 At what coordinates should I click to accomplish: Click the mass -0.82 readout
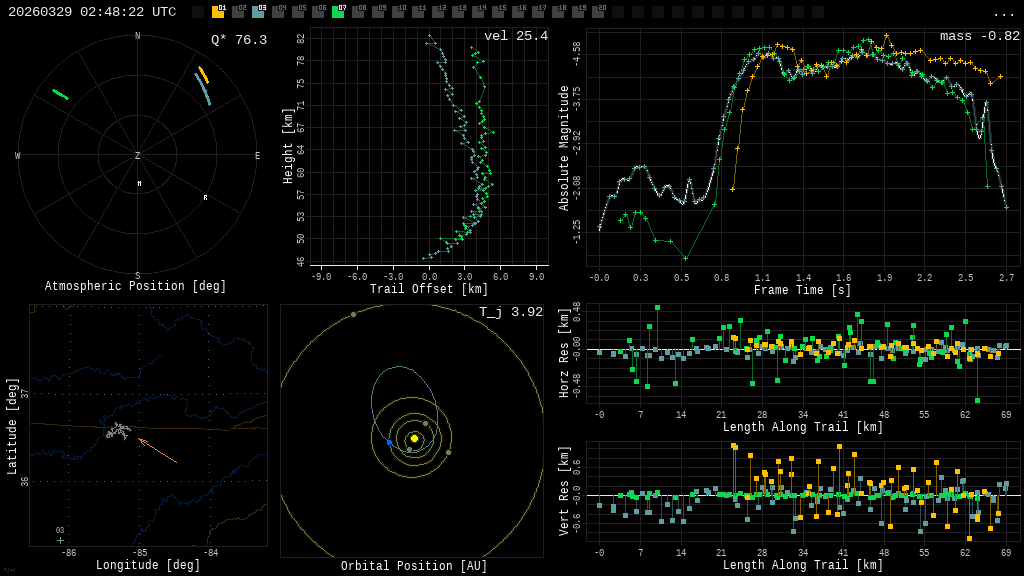click(980, 36)
